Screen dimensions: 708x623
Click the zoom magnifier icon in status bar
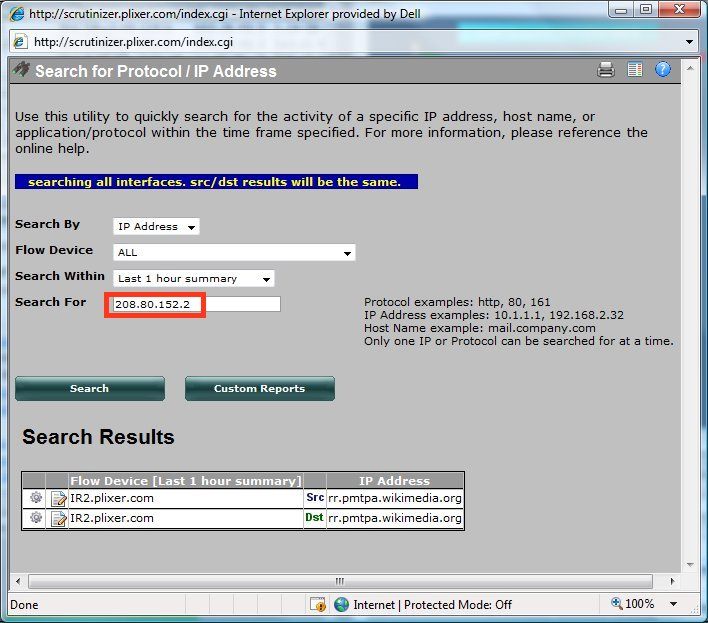click(x=616, y=603)
